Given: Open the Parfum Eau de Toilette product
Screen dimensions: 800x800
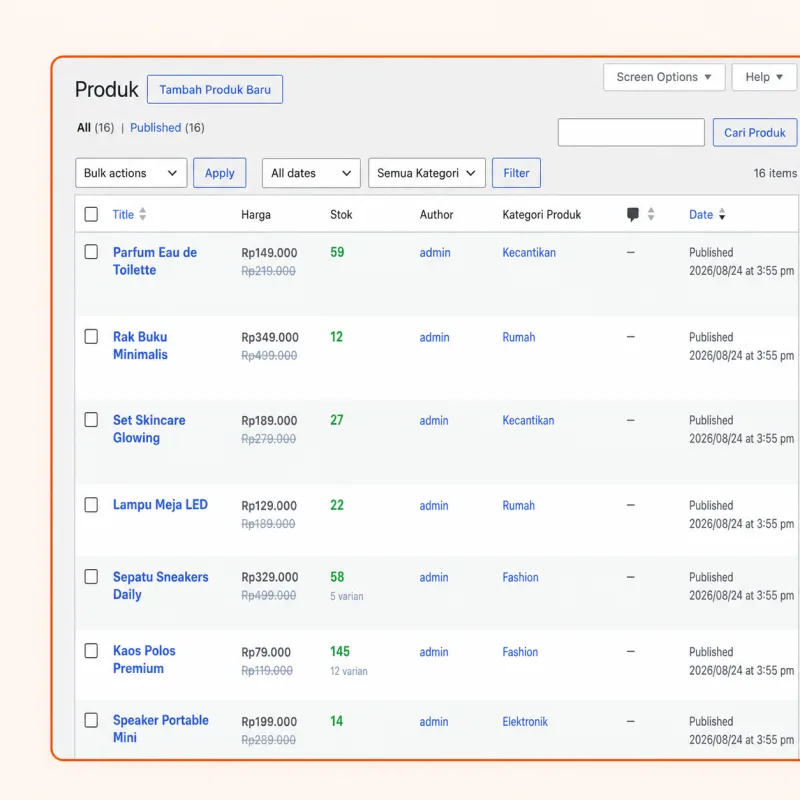Looking at the screenshot, I should [155, 261].
